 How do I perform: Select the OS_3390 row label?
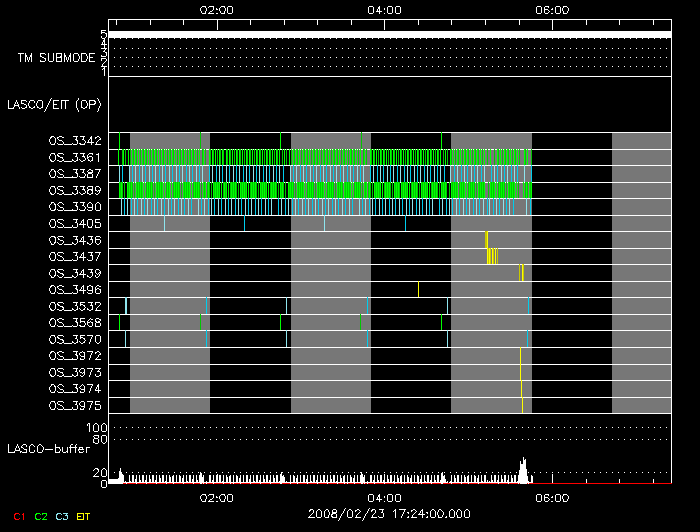[75, 207]
